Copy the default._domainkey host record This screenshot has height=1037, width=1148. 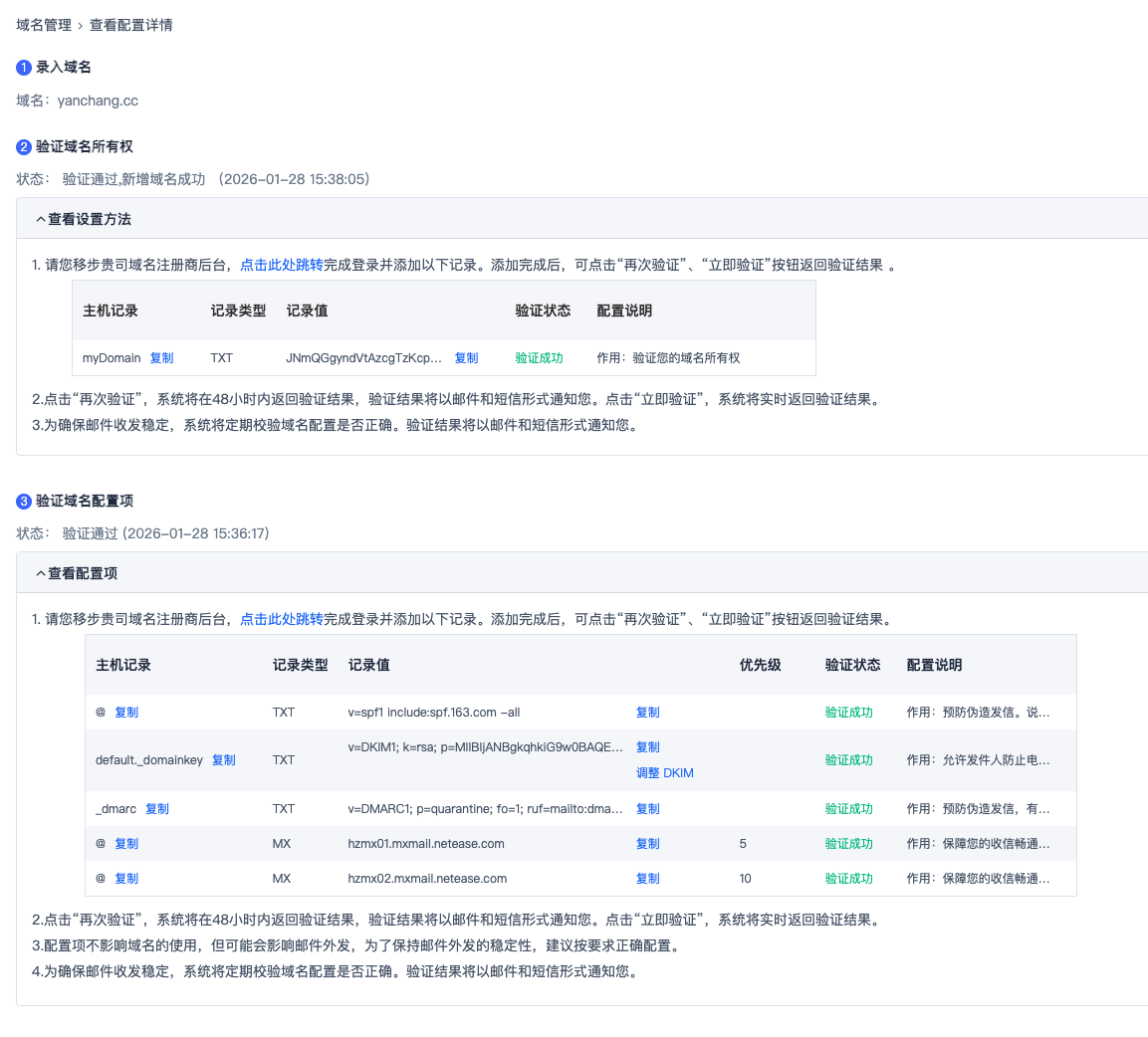click(x=224, y=760)
